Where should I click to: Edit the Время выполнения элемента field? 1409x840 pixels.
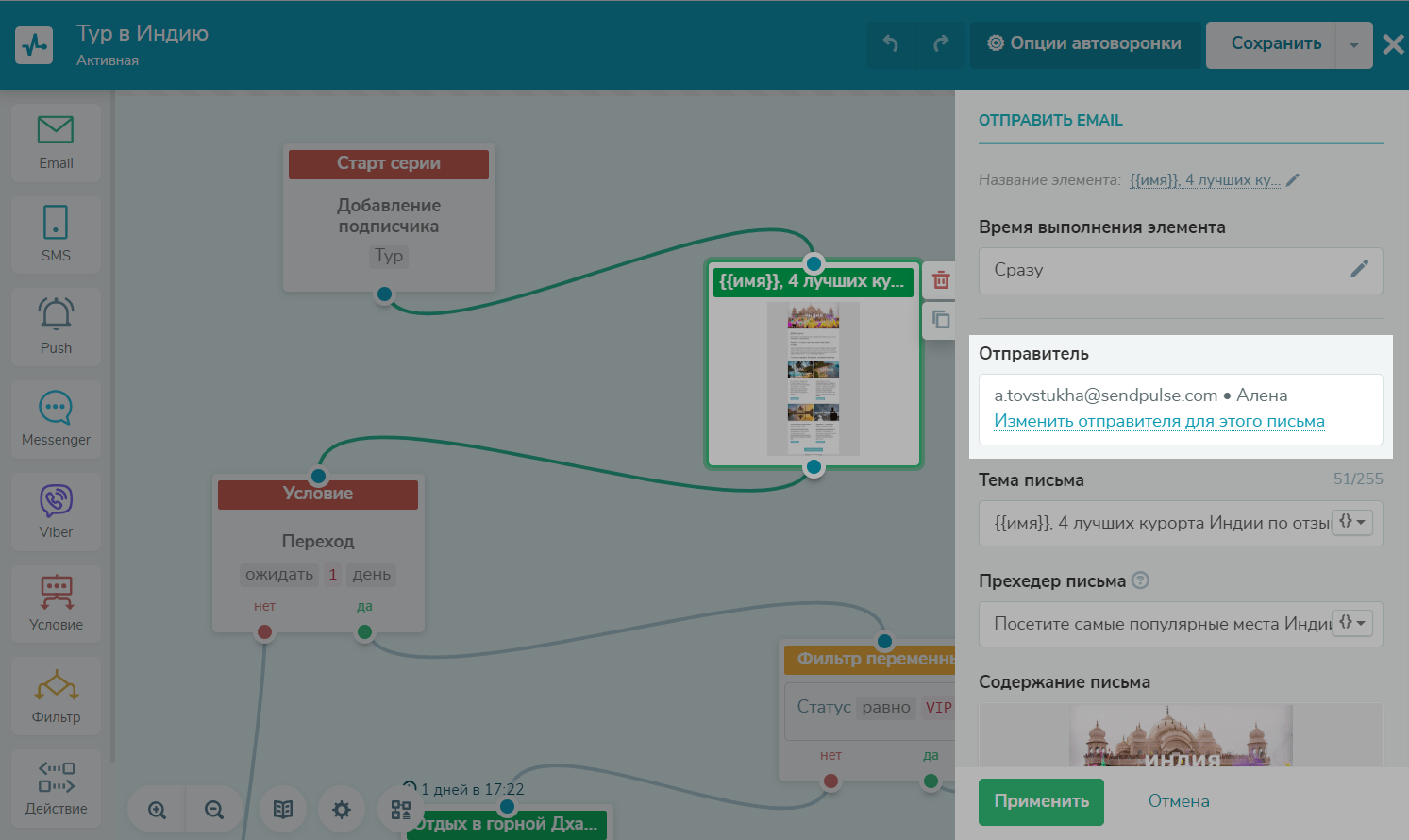coord(1358,270)
